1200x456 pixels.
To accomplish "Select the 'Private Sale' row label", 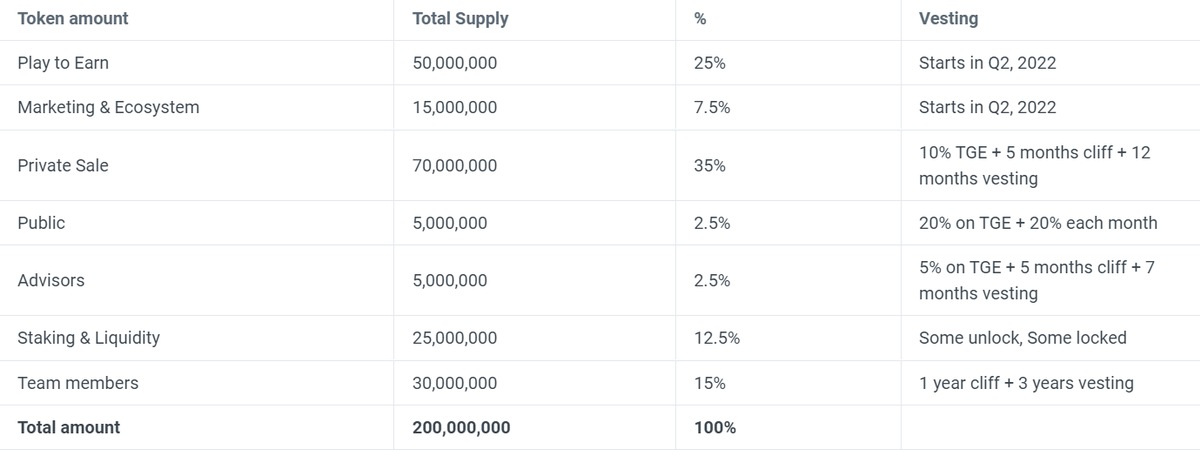I will [x=63, y=166].
